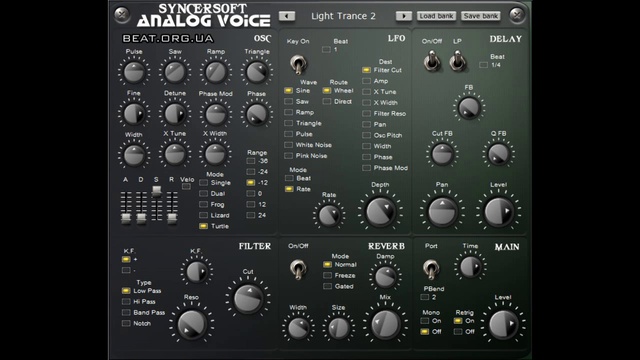Click the Save bank button
640x360 pixels.
[480, 16]
